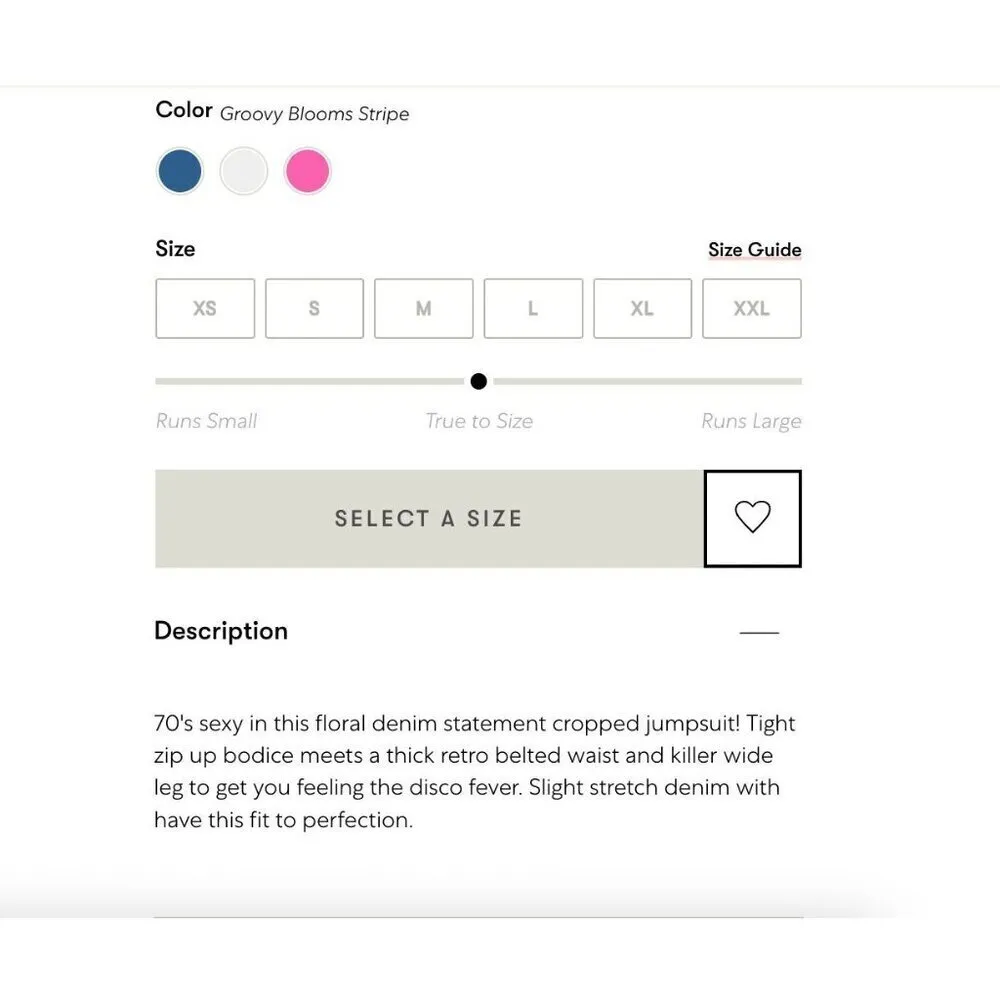Screen dimensions: 1000x1000
Task: Select size L option
Action: click(x=533, y=309)
